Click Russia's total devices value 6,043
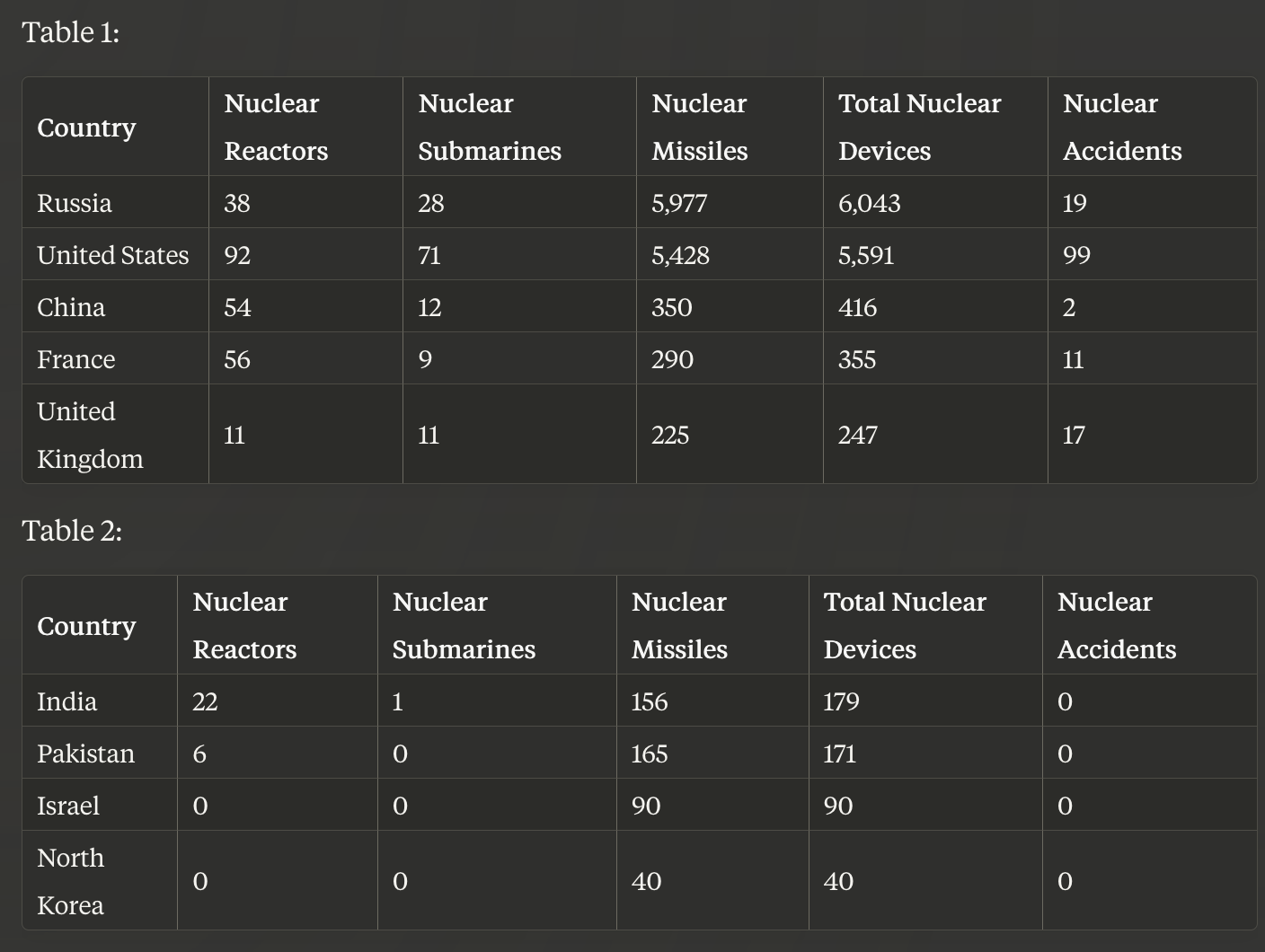 click(870, 203)
